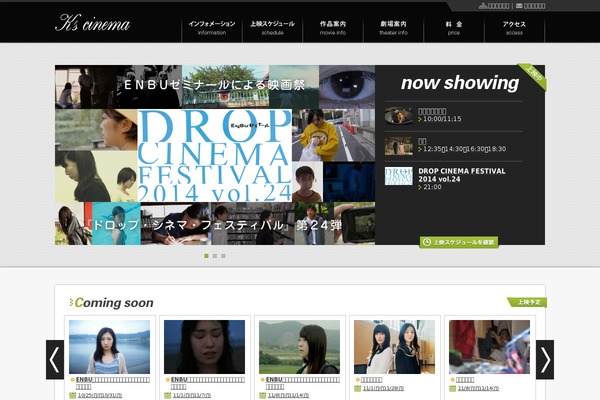Click the K's cinema logo
Image resolution: width=600 pixels, height=400 pixels.
click(x=93, y=23)
